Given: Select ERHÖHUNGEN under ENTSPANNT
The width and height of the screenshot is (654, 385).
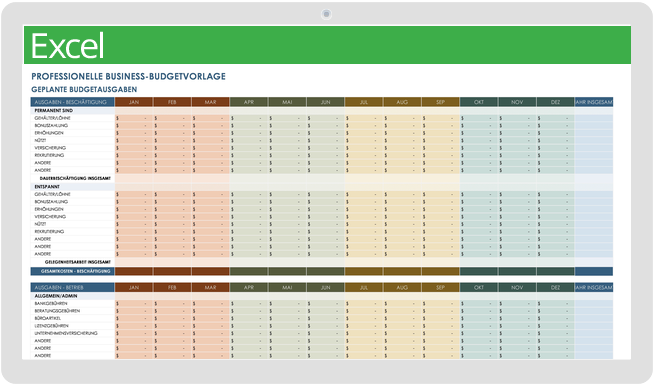Looking at the screenshot, I should (49, 209).
